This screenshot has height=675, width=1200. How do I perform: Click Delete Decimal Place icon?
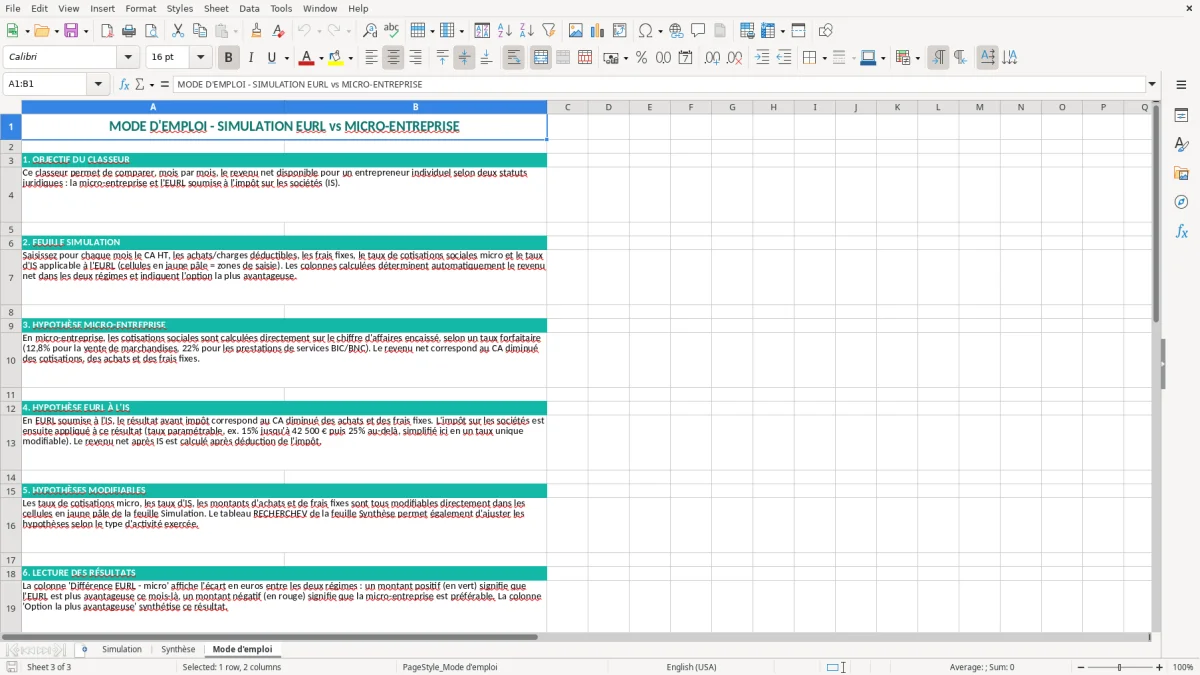tap(735, 58)
